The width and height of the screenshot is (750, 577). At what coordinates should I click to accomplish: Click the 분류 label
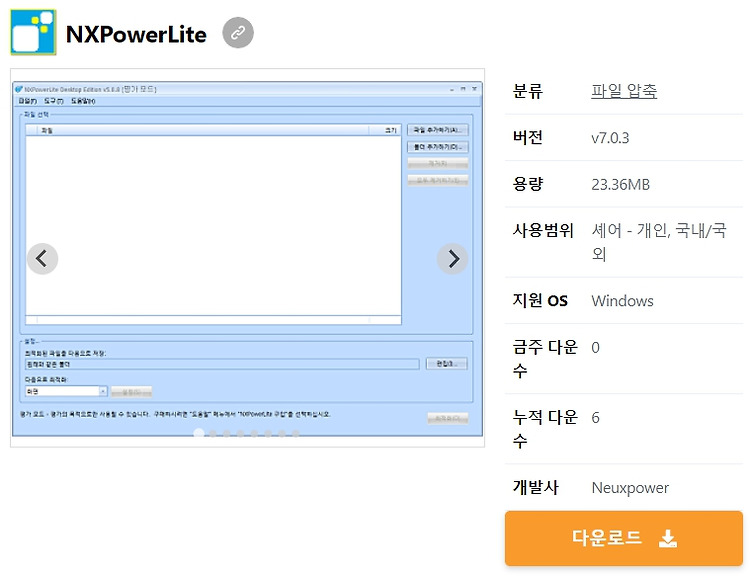coord(528,91)
